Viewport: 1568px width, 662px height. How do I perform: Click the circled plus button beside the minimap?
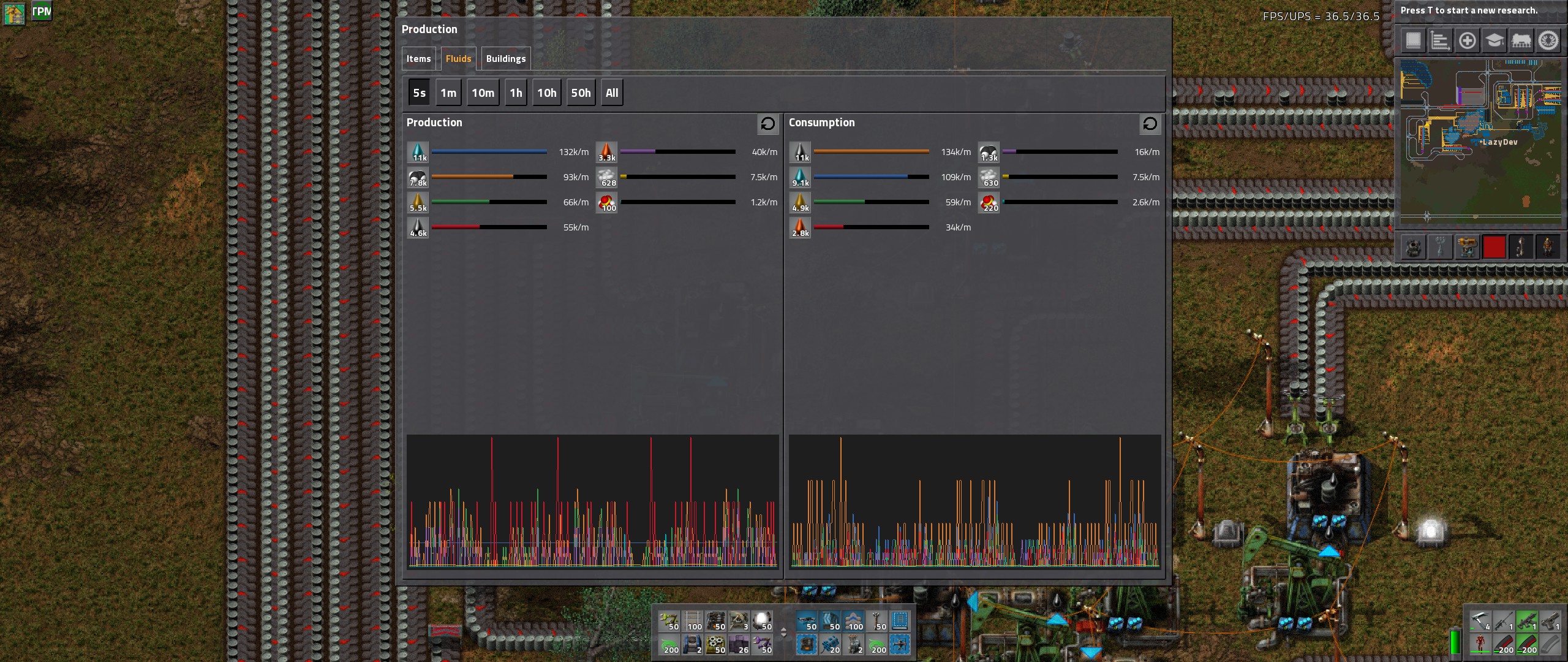1468,41
